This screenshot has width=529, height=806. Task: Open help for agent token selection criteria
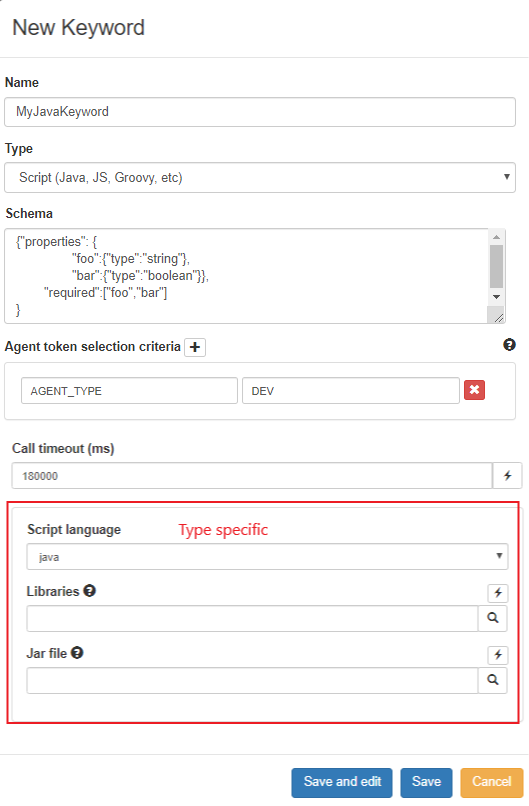pyautogui.click(x=509, y=345)
